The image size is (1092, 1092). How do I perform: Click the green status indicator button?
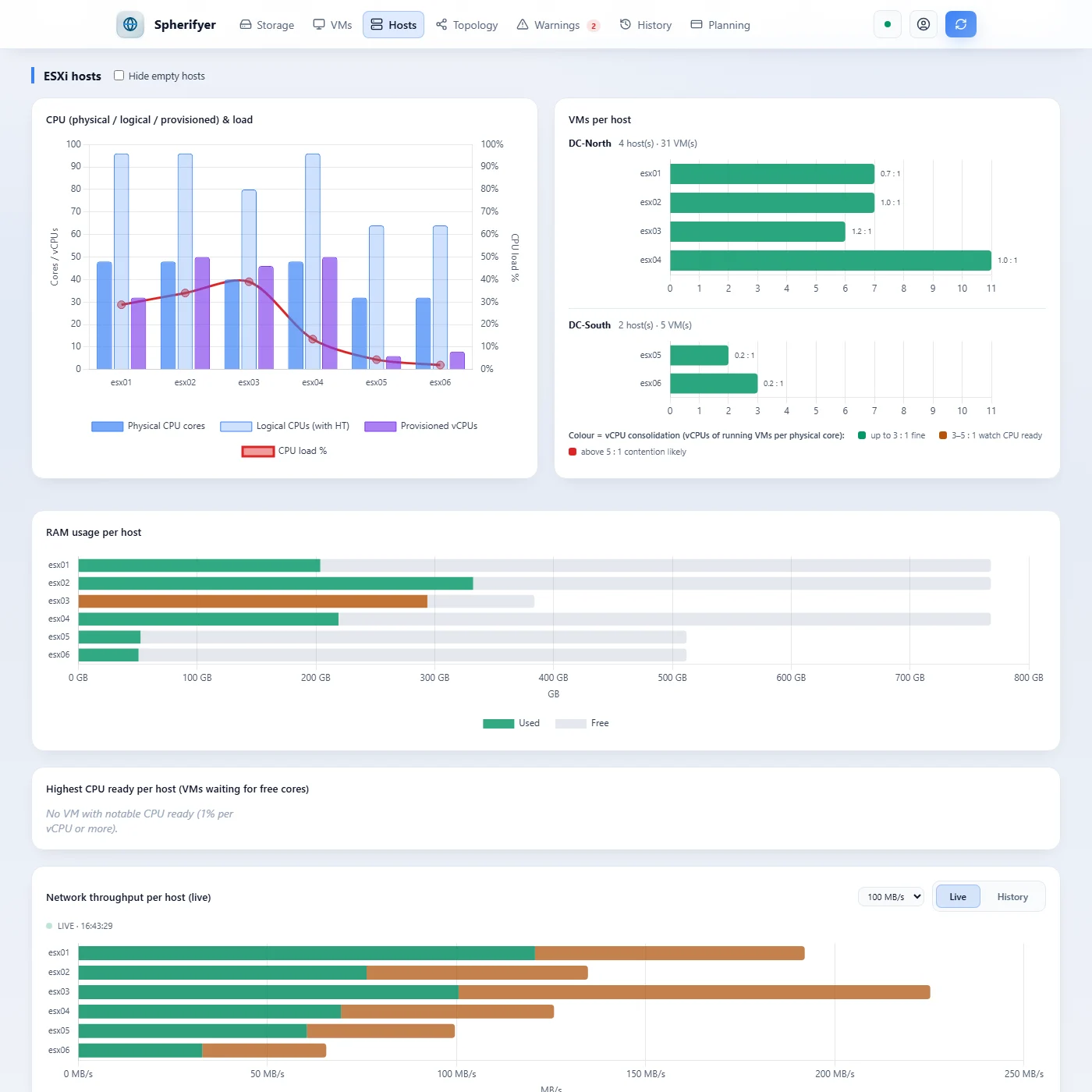(888, 24)
